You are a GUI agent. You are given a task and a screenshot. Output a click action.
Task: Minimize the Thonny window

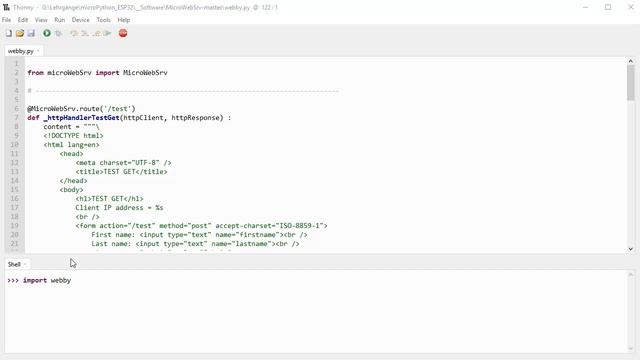click(x=585, y=7)
